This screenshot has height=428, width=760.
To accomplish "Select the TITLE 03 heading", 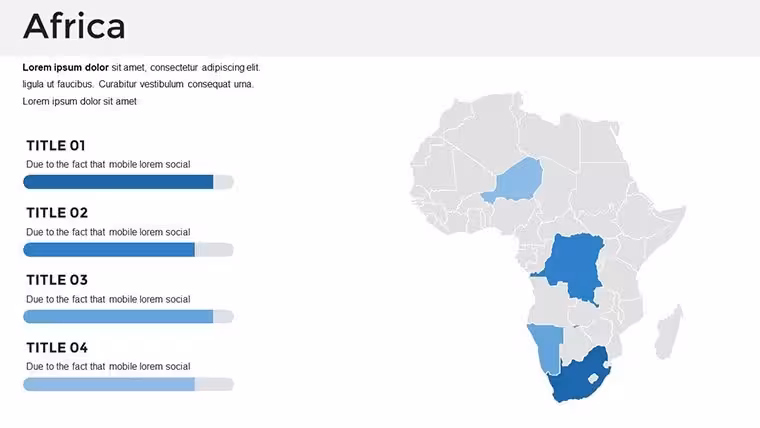I will point(57,280).
